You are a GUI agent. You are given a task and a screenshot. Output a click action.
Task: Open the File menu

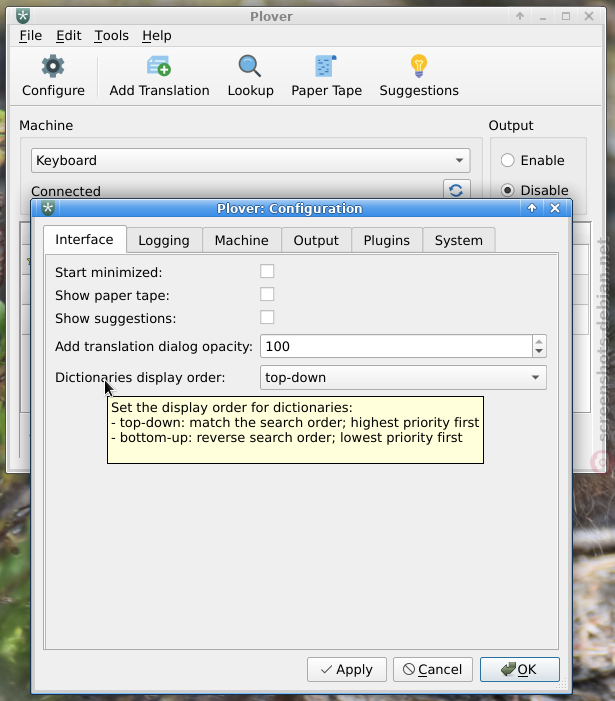click(30, 36)
